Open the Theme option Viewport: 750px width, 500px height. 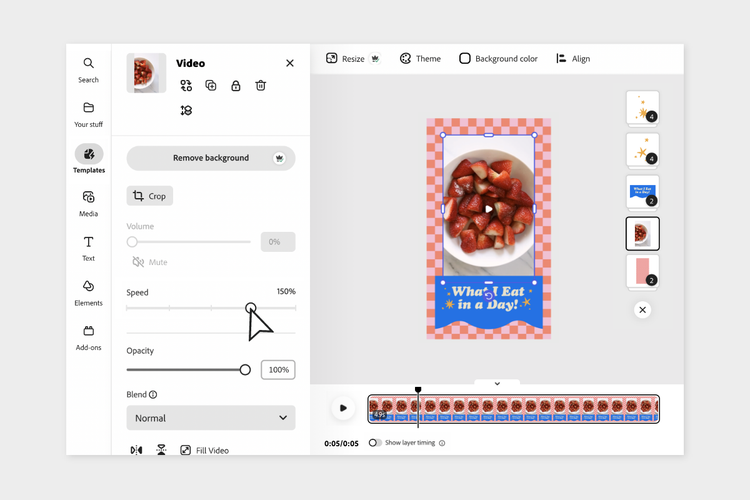420,59
